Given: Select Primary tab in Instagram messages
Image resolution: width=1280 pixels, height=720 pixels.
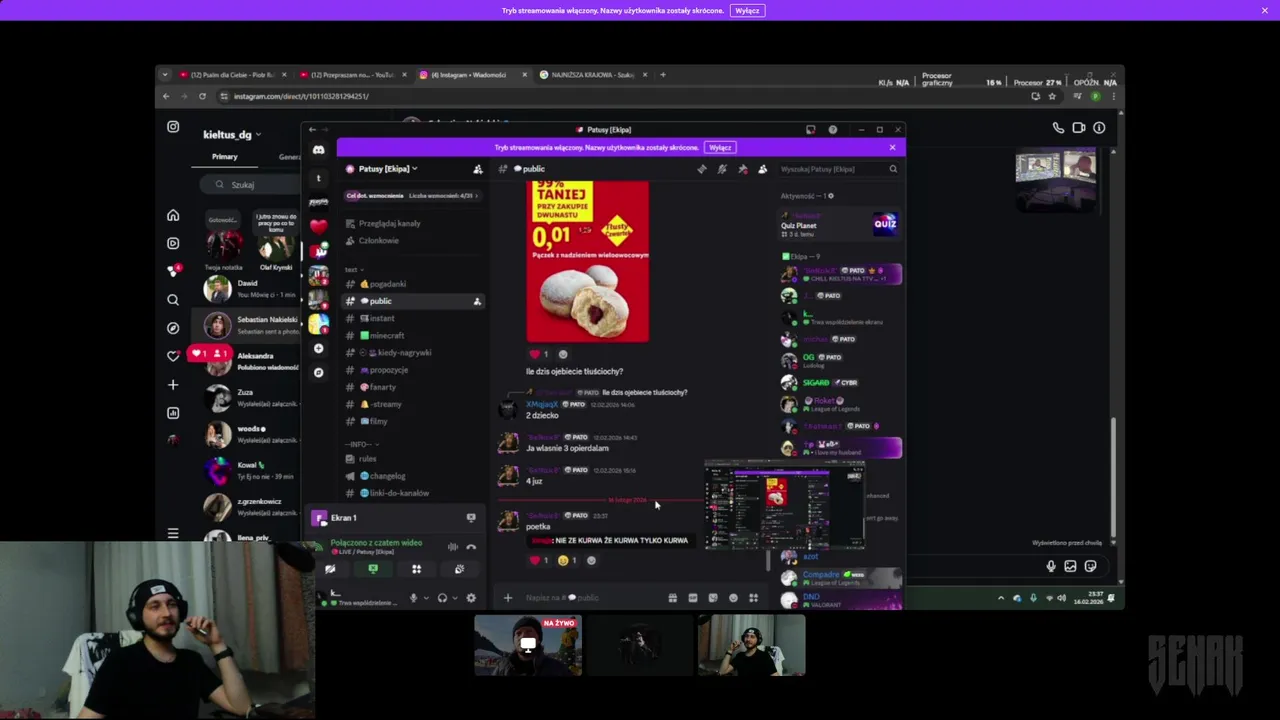Looking at the screenshot, I should click(x=224, y=157).
